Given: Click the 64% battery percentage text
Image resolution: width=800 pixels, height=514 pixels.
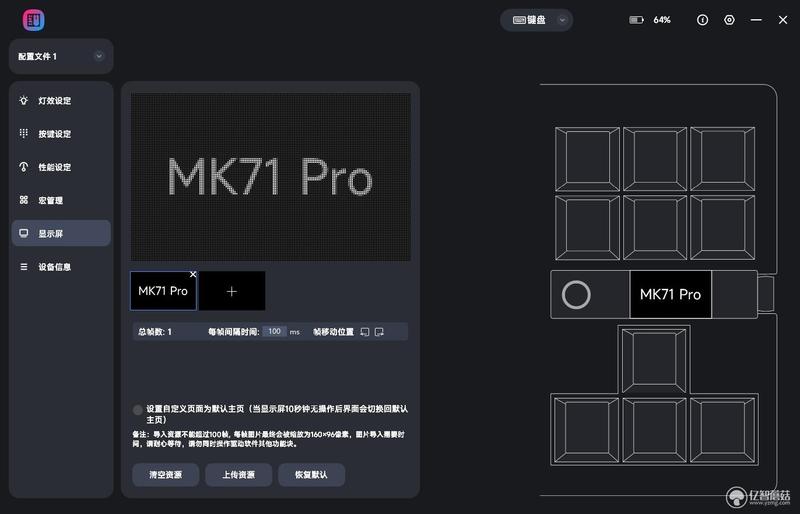Looking at the screenshot, I should point(662,20).
